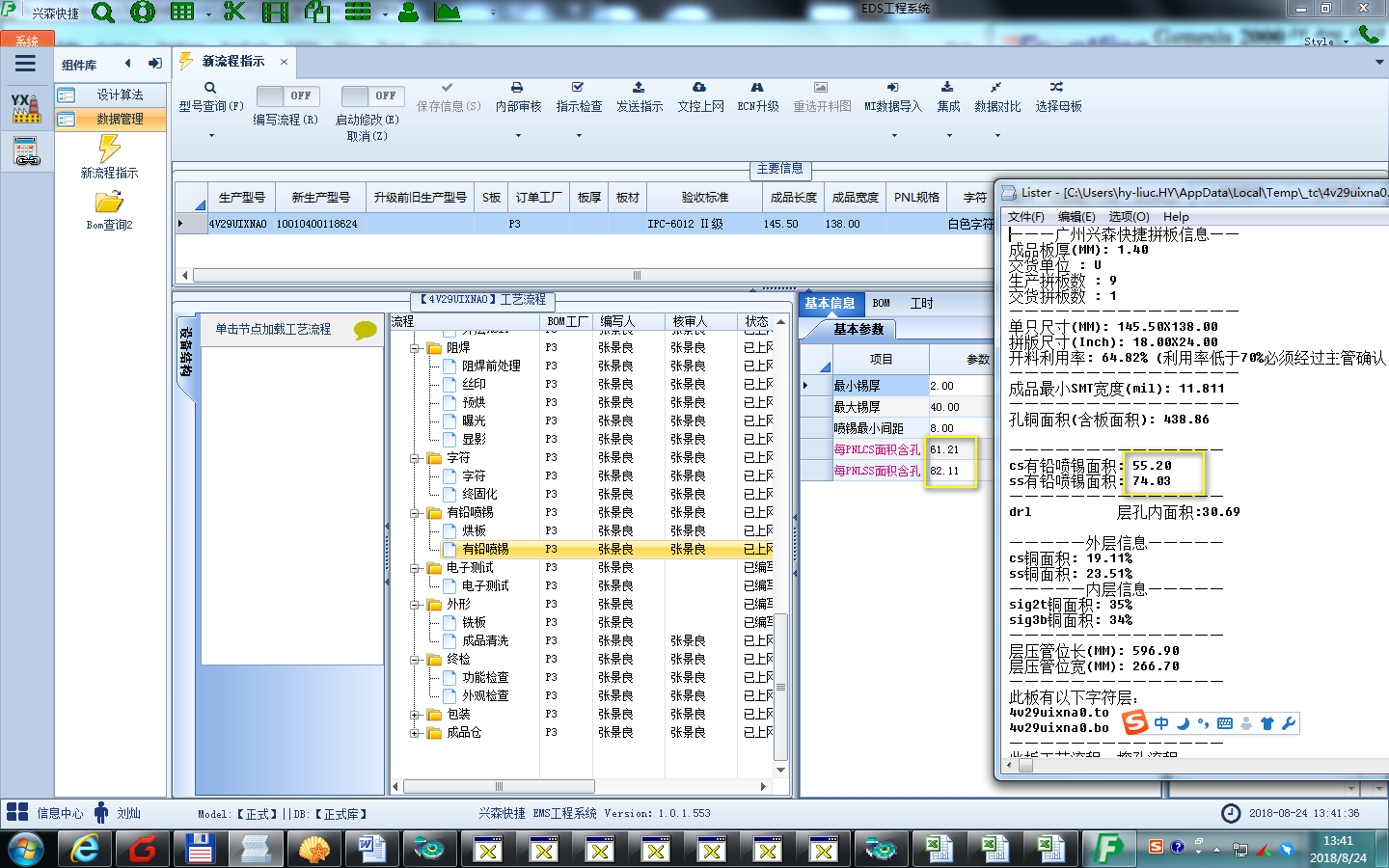1389x868 pixels.
Task: Click 指示检查 check tool
Action: 579,97
